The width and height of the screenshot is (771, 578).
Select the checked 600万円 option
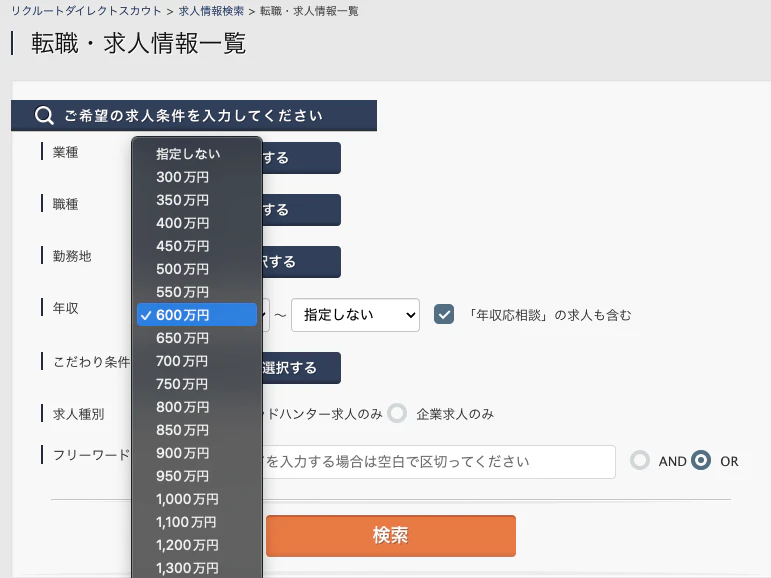[197, 315]
